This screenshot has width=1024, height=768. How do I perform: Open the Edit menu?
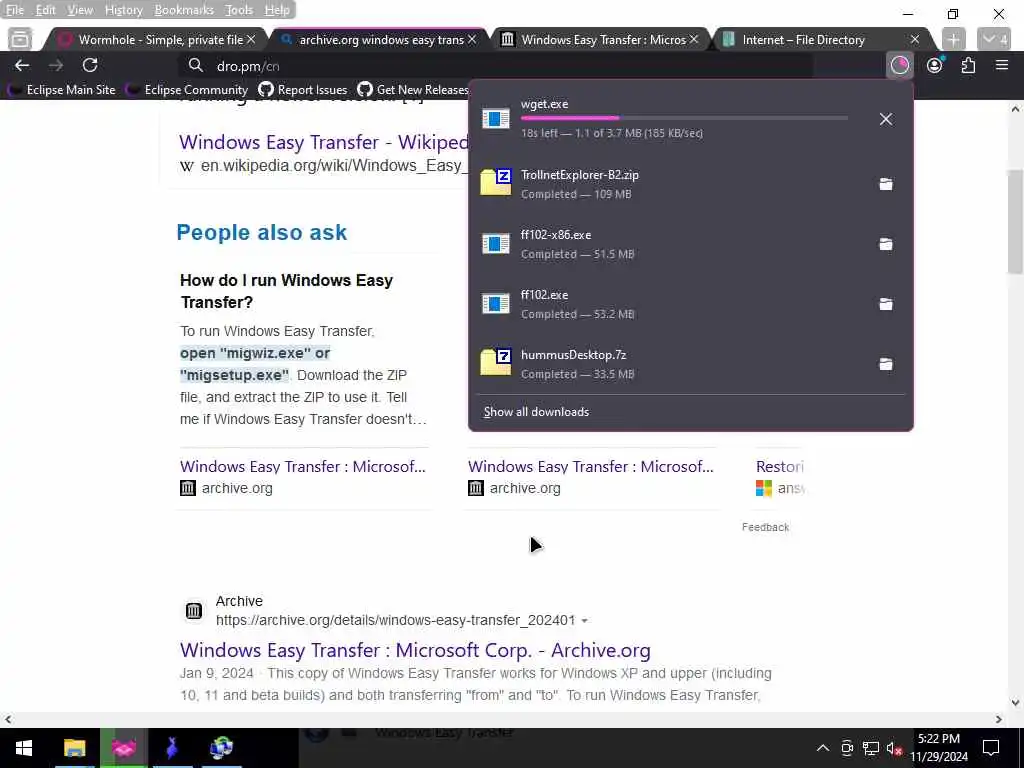coord(45,10)
